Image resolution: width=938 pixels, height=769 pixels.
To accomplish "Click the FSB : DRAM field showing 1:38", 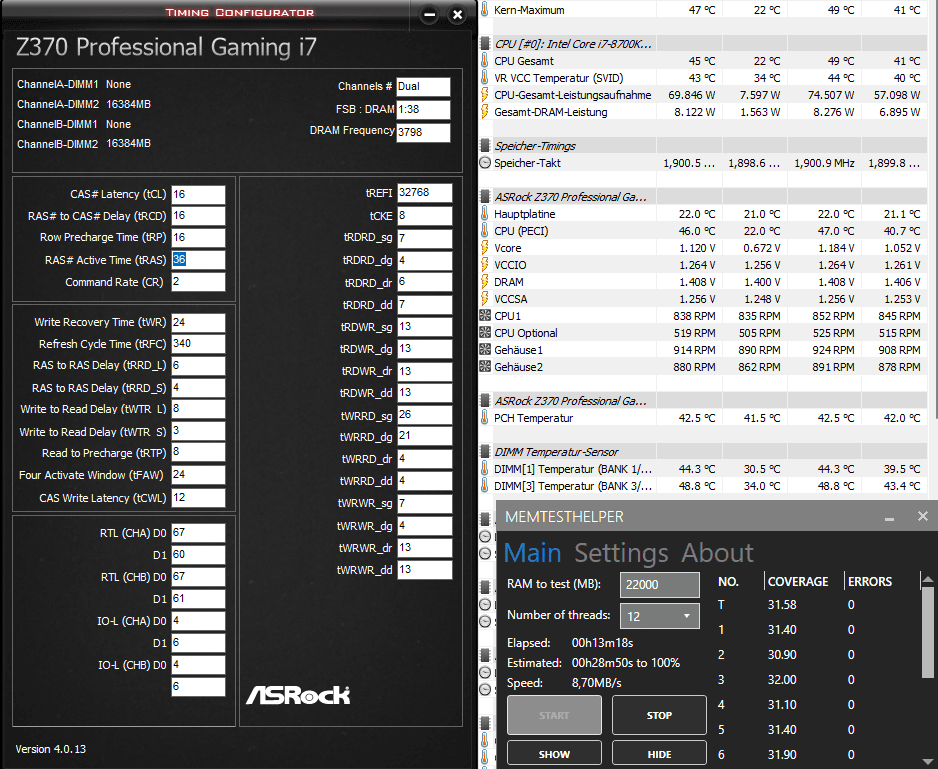I will (x=423, y=110).
